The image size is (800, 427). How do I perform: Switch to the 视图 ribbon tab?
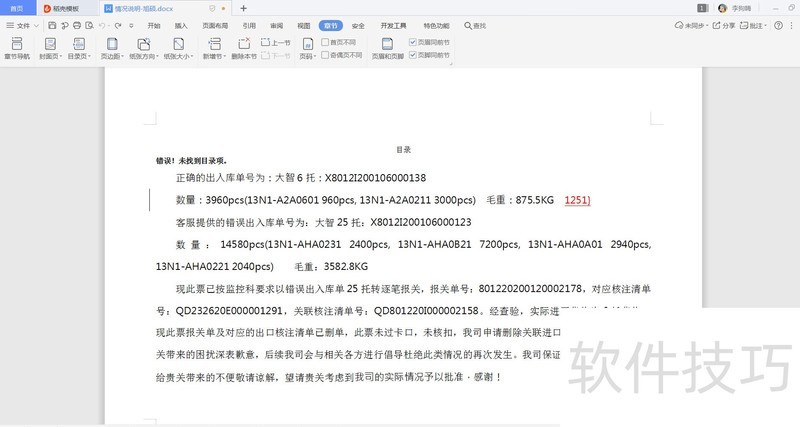tap(304, 26)
